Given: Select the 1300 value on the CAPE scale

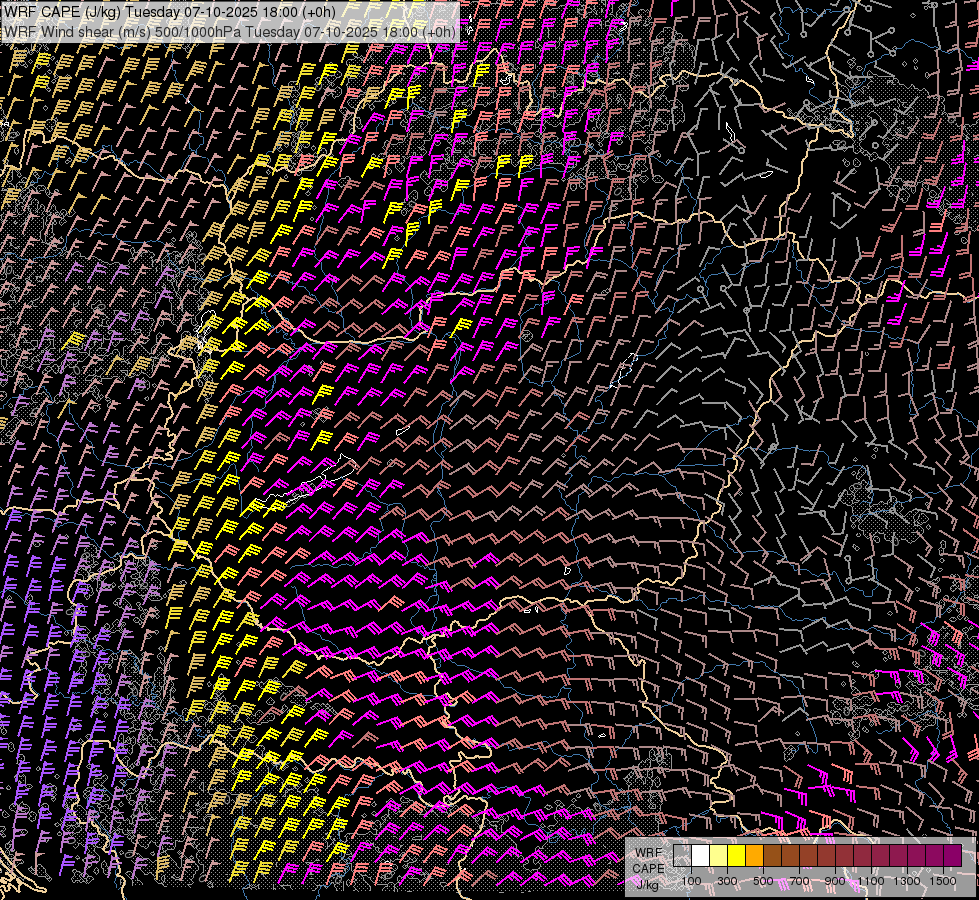Looking at the screenshot, I should click(x=907, y=881).
